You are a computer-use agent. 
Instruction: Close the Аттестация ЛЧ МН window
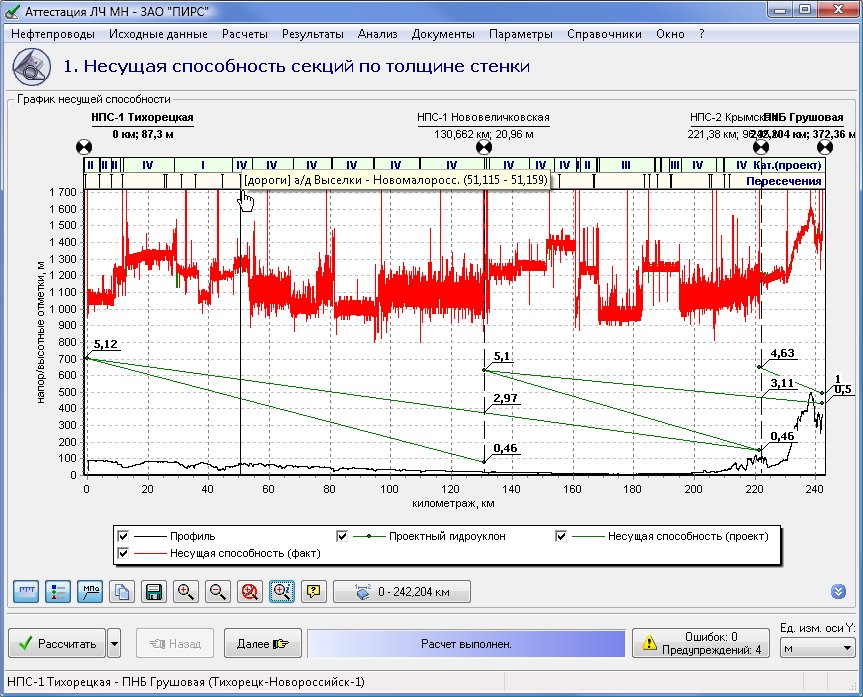click(x=838, y=10)
